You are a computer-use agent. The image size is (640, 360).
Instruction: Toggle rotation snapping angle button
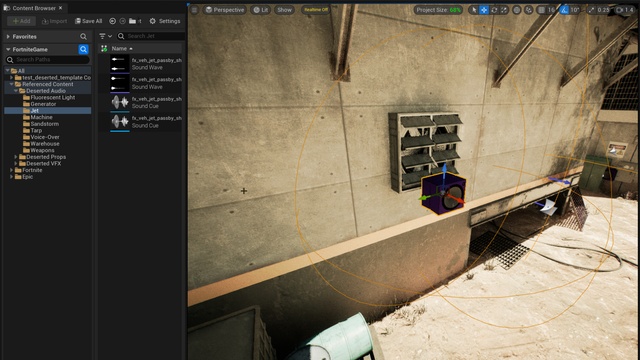coord(564,10)
